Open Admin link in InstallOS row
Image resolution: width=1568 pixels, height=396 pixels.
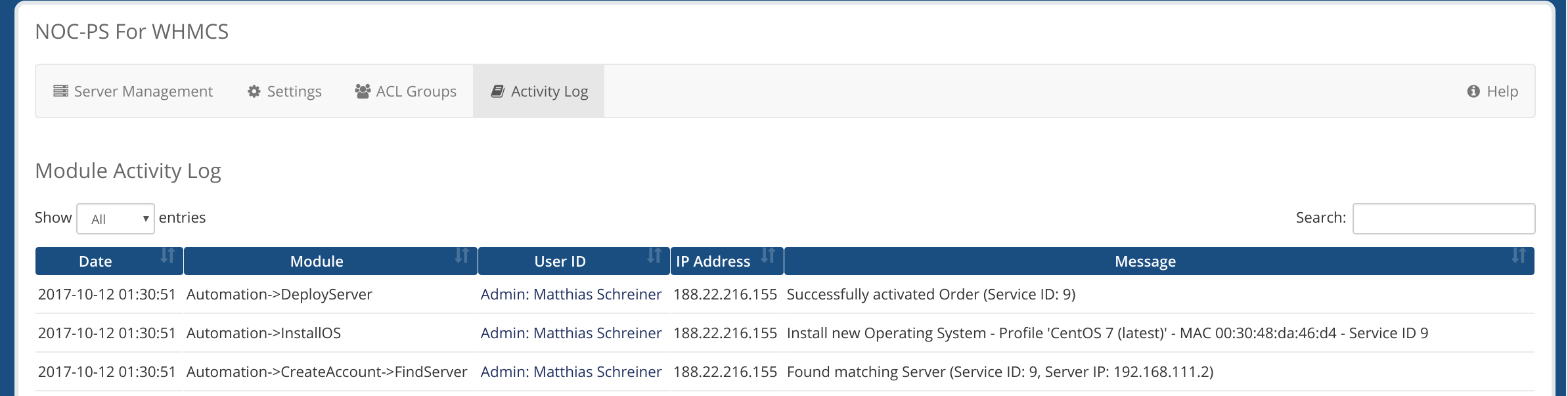571,333
